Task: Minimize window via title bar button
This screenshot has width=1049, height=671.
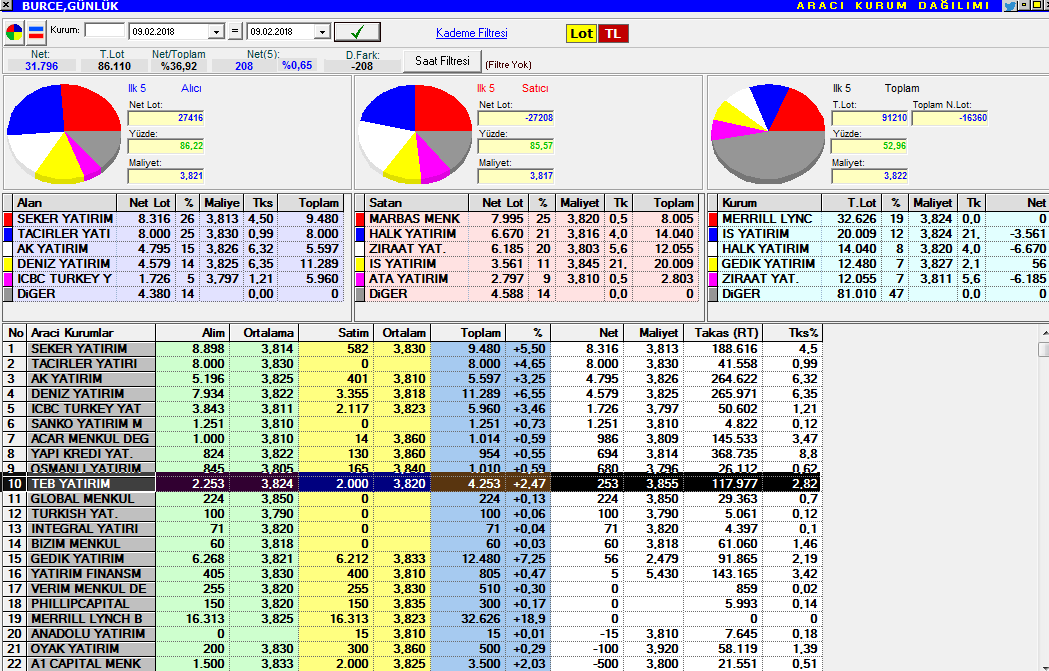Action: [1023, 5]
